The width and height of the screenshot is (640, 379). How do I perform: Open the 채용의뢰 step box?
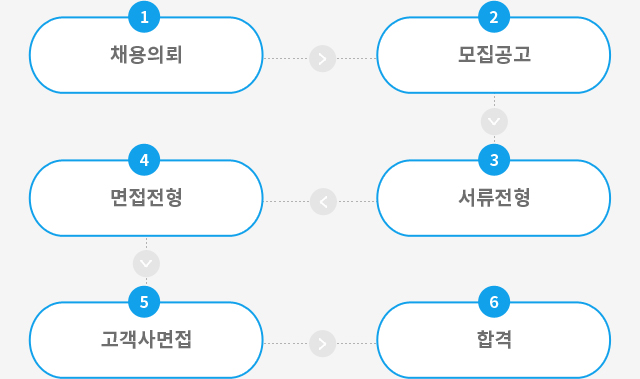pos(146,55)
